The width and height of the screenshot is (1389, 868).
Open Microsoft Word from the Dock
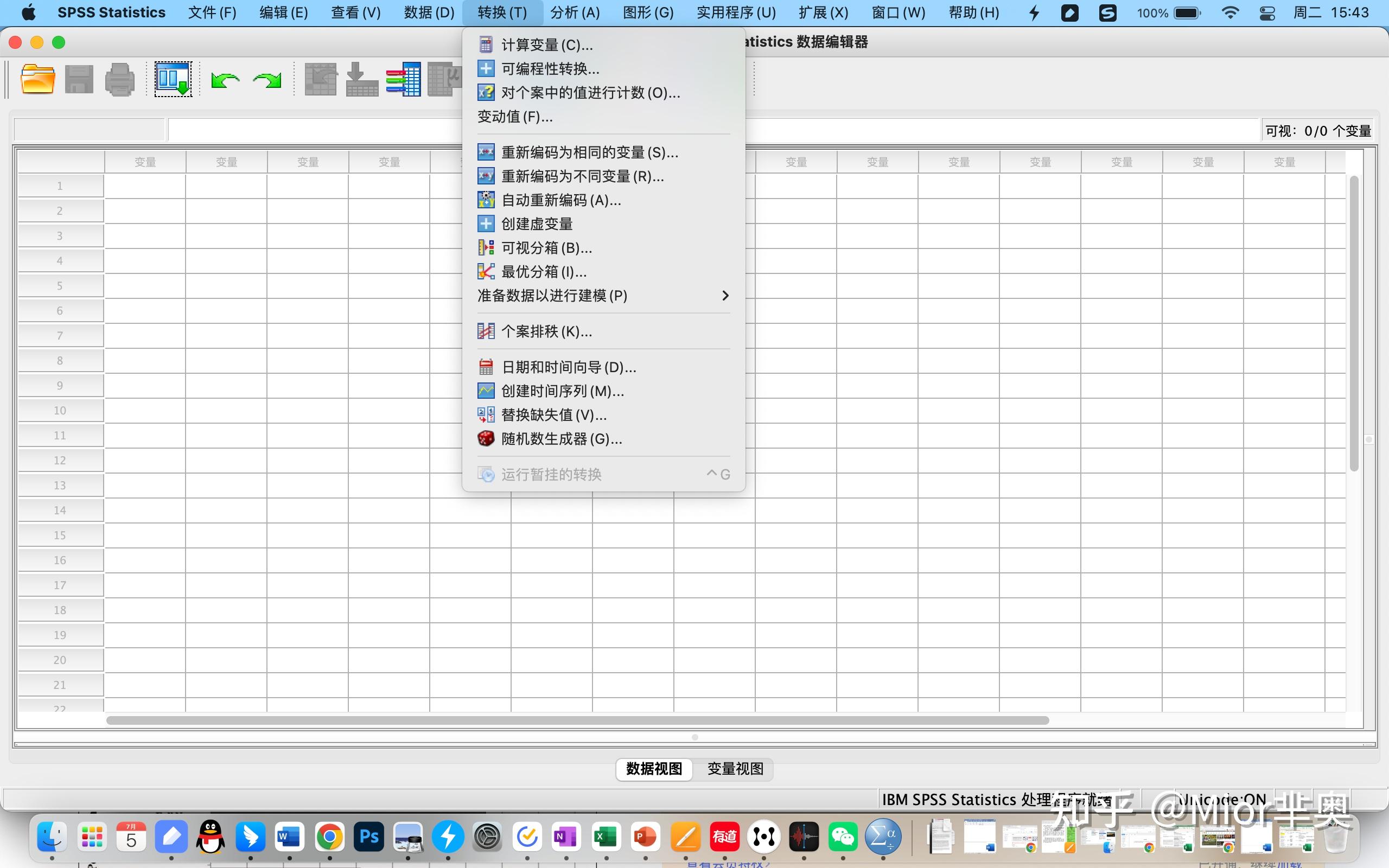(289, 837)
